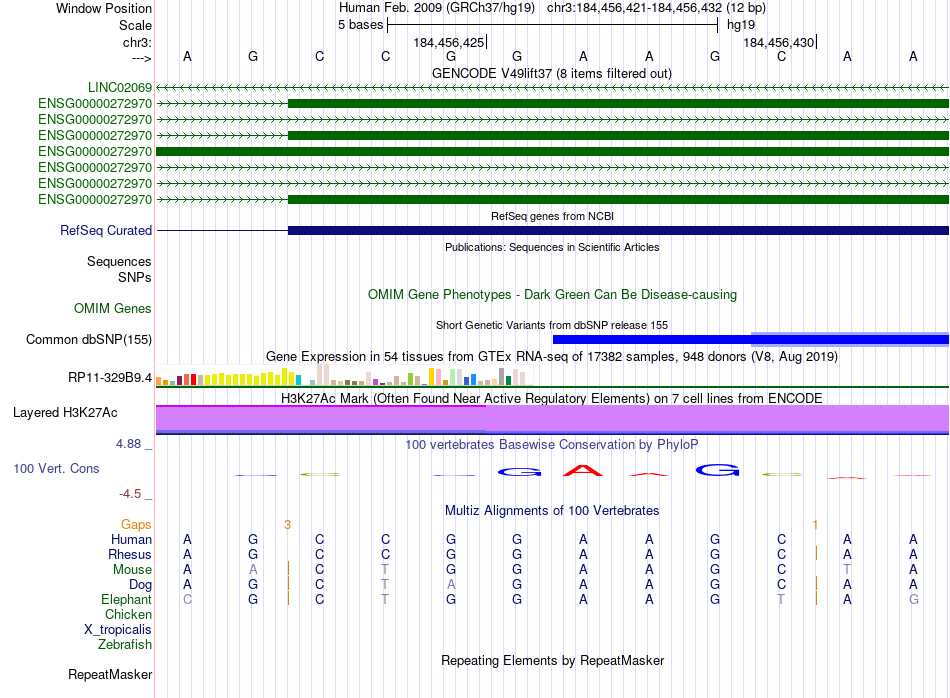The height and width of the screenshot is (698, 950).
Task: Click the Elephant row's faded G base
Action: pos(913,599)
